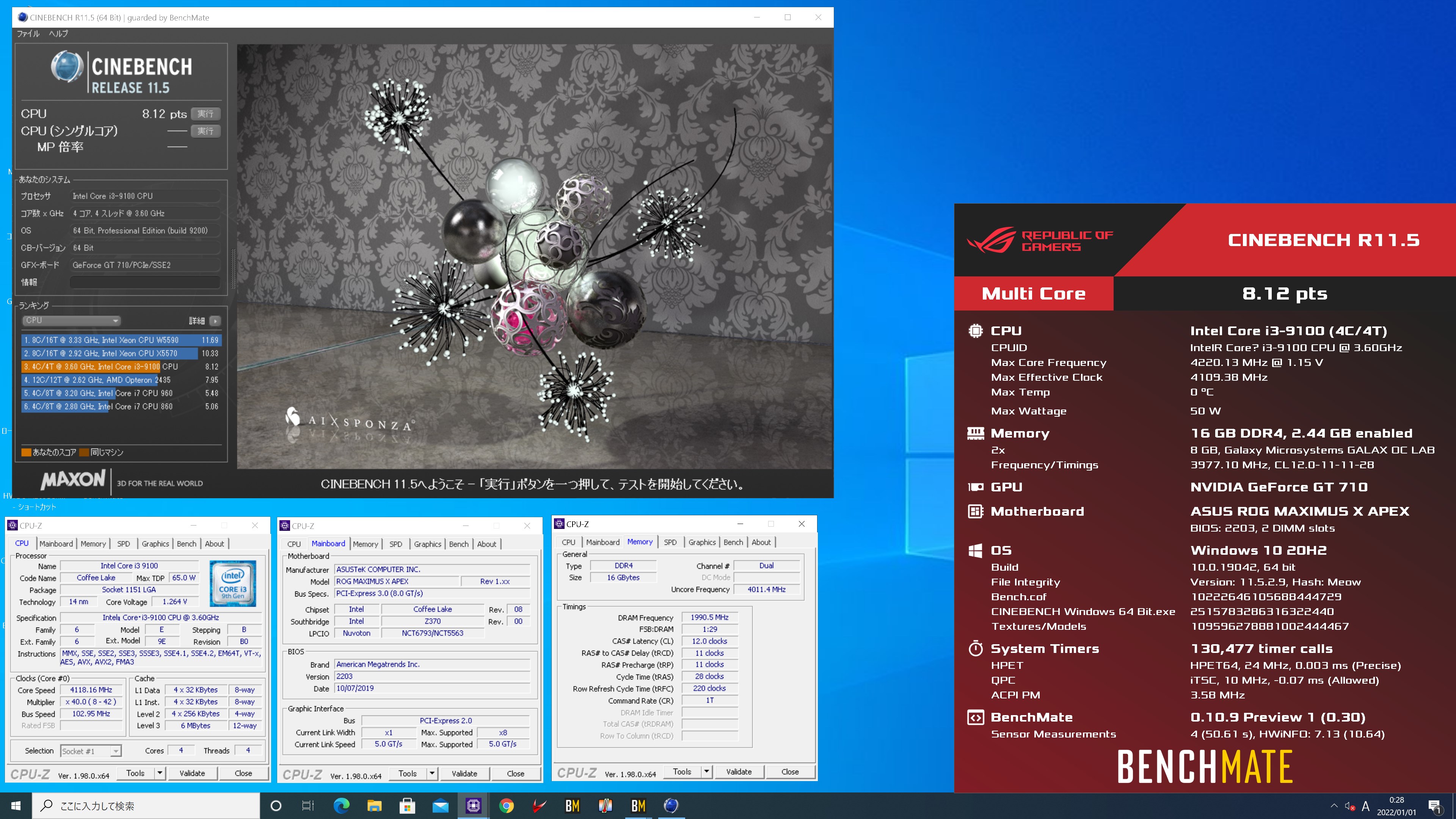
Task: Click the 情報 info input field
Action: click(x=145, y=282)
